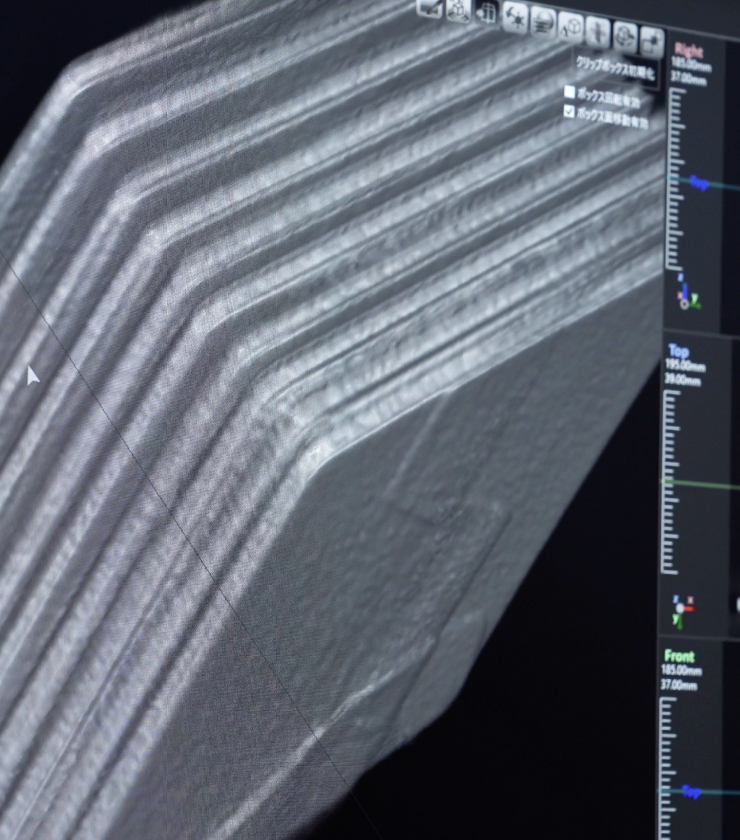The image size is (740, 840).
Task: Click the rotating globe icon in the toolbar
Action: pyautogui.click(x=626, y=36)
